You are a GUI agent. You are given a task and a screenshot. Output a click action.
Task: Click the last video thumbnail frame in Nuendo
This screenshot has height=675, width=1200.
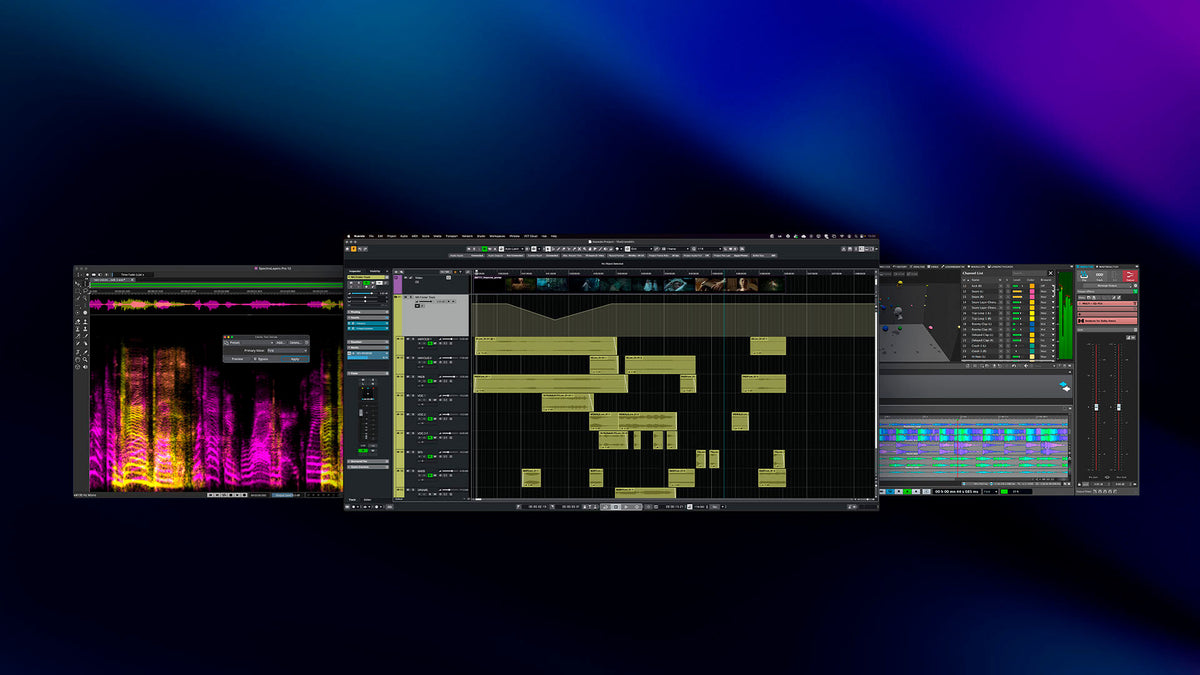coord(772,284)
